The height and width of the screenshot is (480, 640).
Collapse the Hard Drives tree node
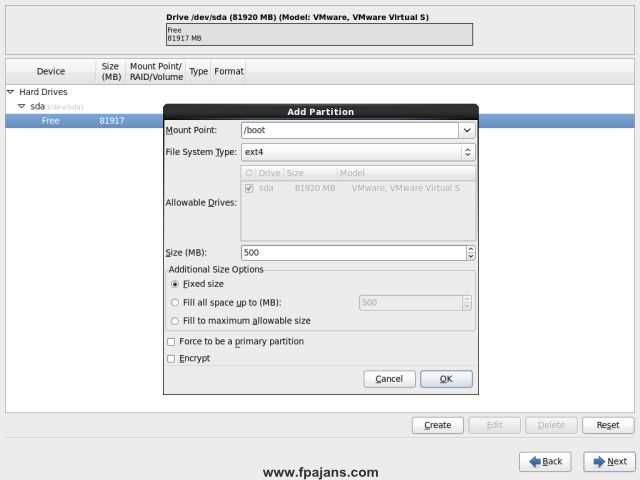coord(11,92)
